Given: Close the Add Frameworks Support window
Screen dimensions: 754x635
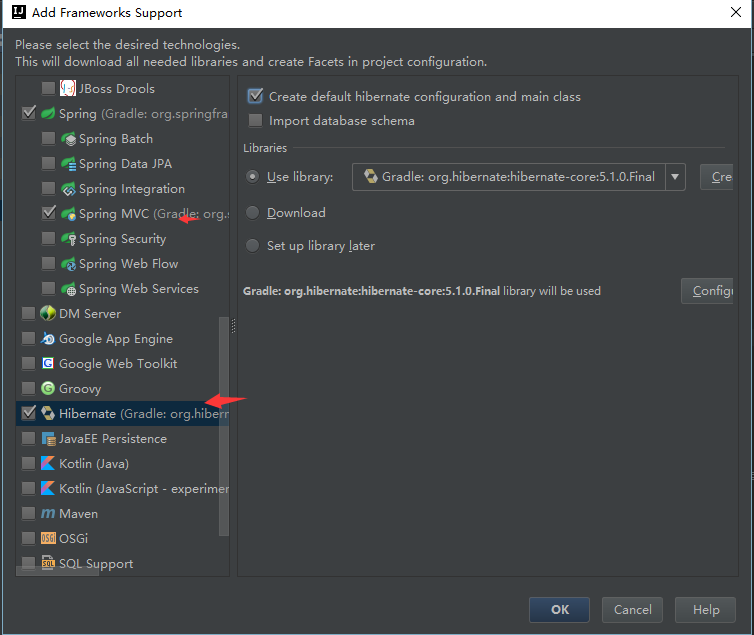Looking at the screenshot, I should pyautogui.click(x=736, y=12).
